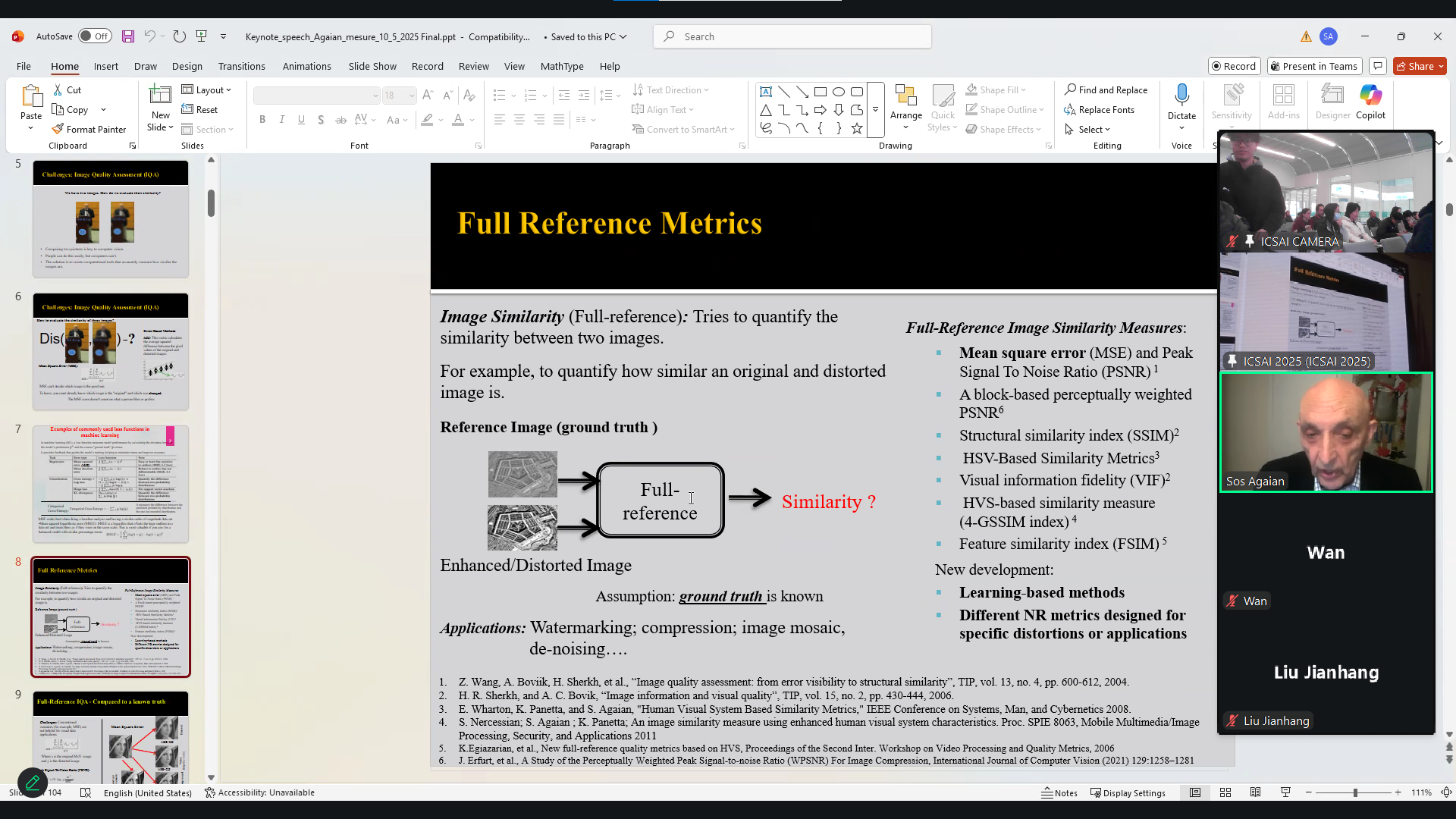This screenshot has height=819, width=1456.
Task: Adjust the zoom slider in status bar
Action: tap(1354, 792)
